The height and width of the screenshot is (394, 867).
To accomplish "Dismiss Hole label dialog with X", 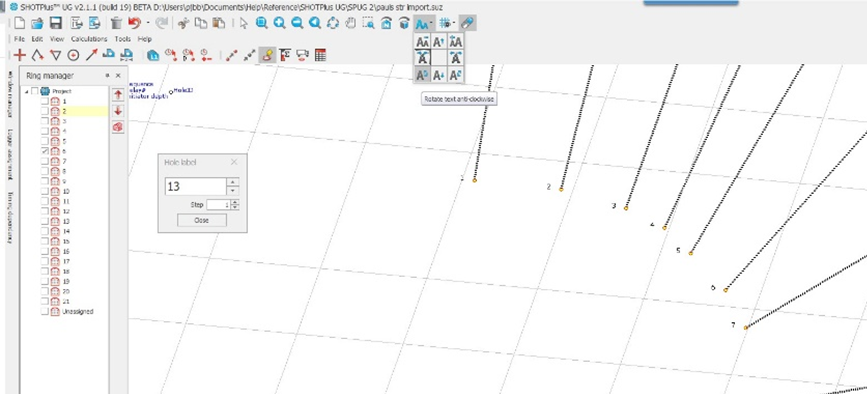I will [234, 162].
